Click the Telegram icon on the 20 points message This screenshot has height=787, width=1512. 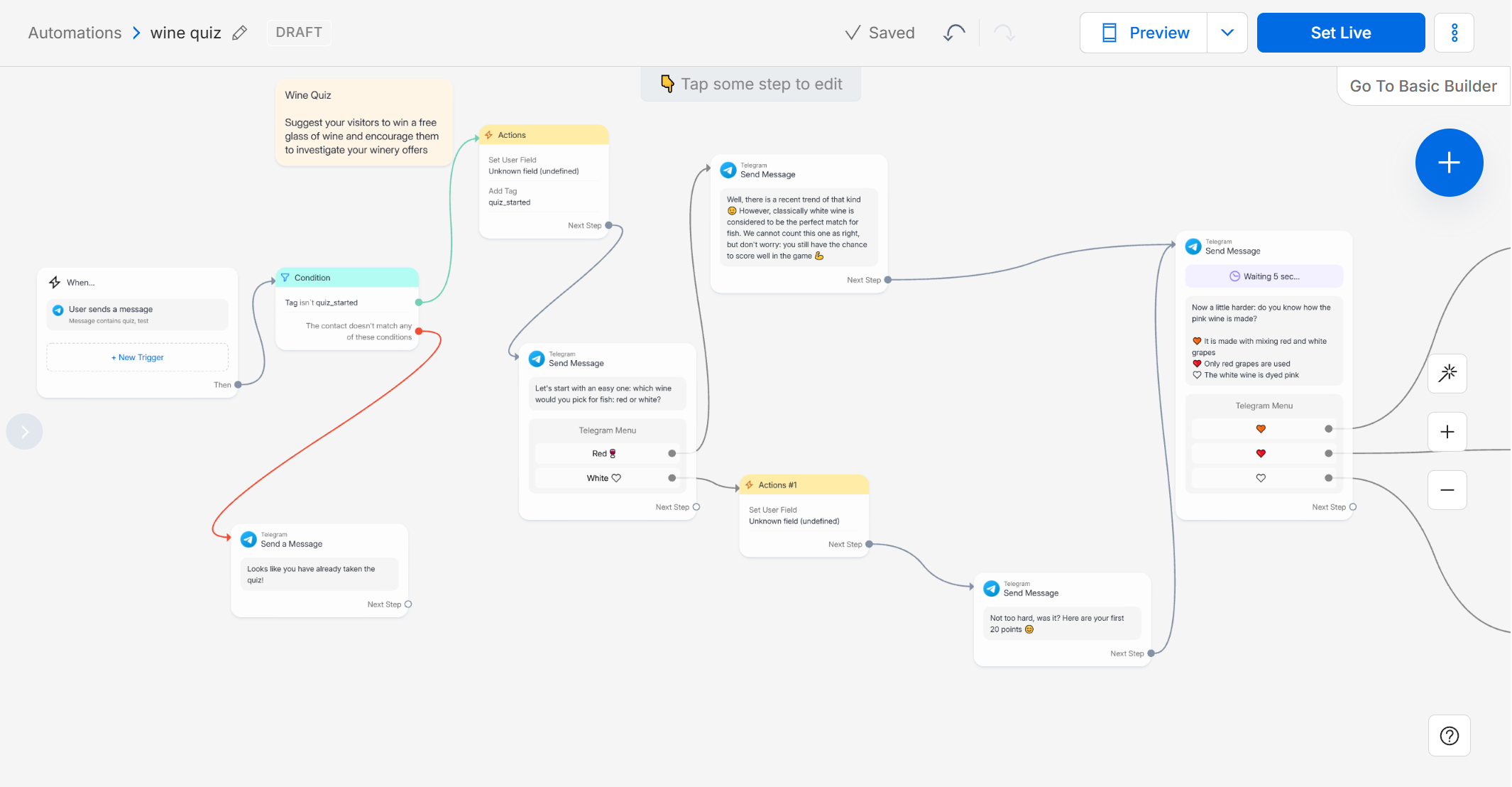992,589
